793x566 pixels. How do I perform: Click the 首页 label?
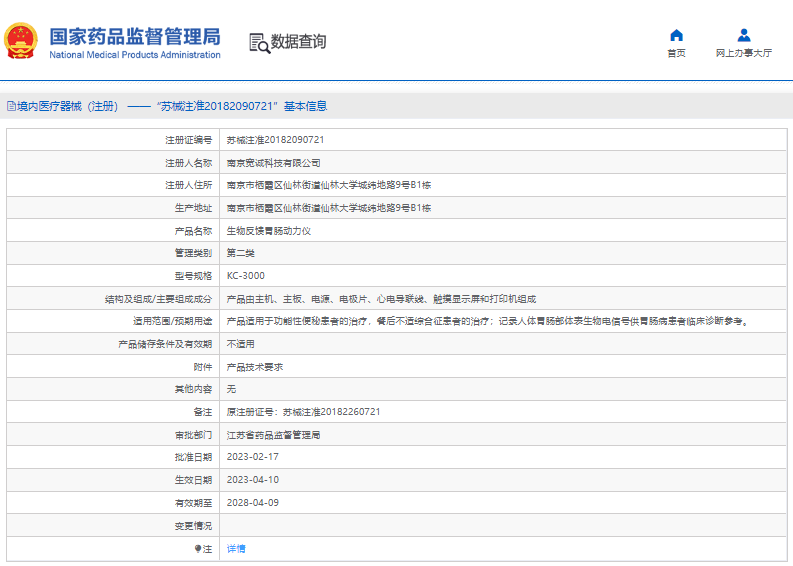pos(676,53)
